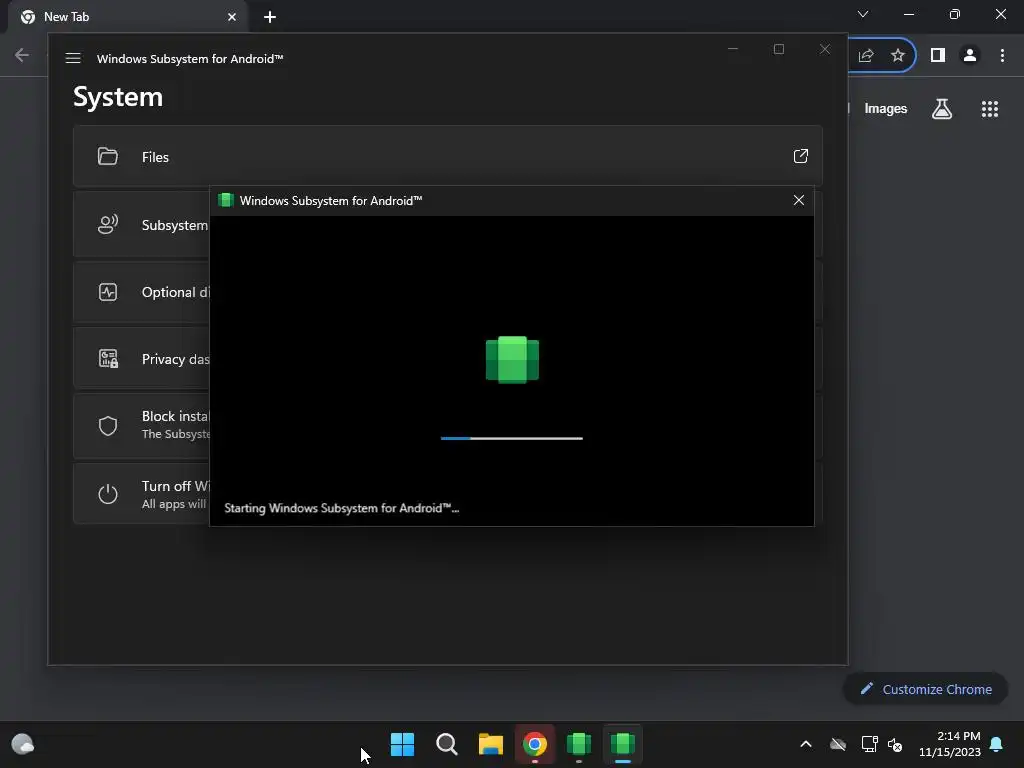Maximize the WSA settings window
The width and height of the screenshot is (1024, 768).
778,49
